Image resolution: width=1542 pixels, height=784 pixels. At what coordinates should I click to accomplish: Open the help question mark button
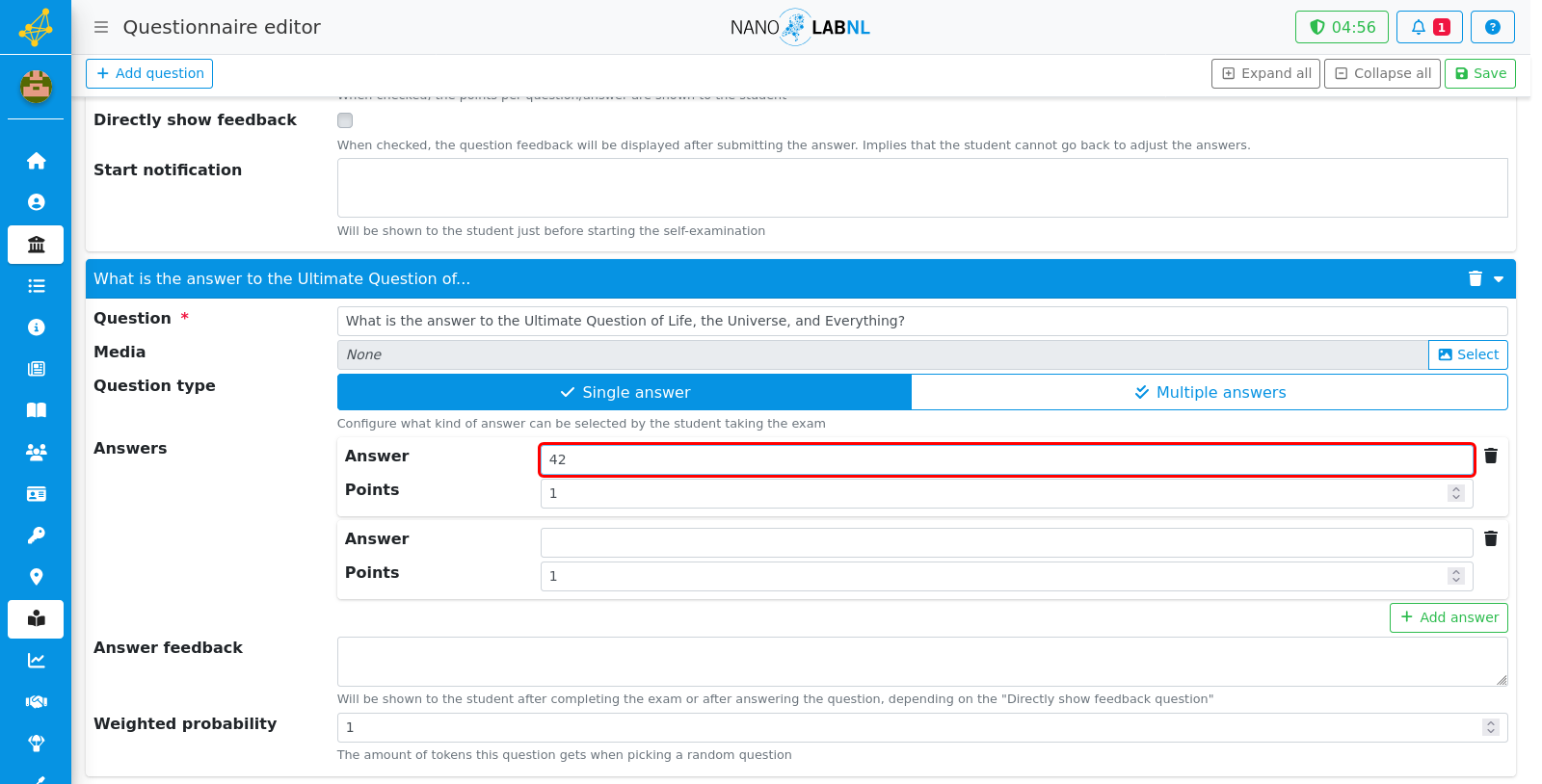[x=1492, y=27]
